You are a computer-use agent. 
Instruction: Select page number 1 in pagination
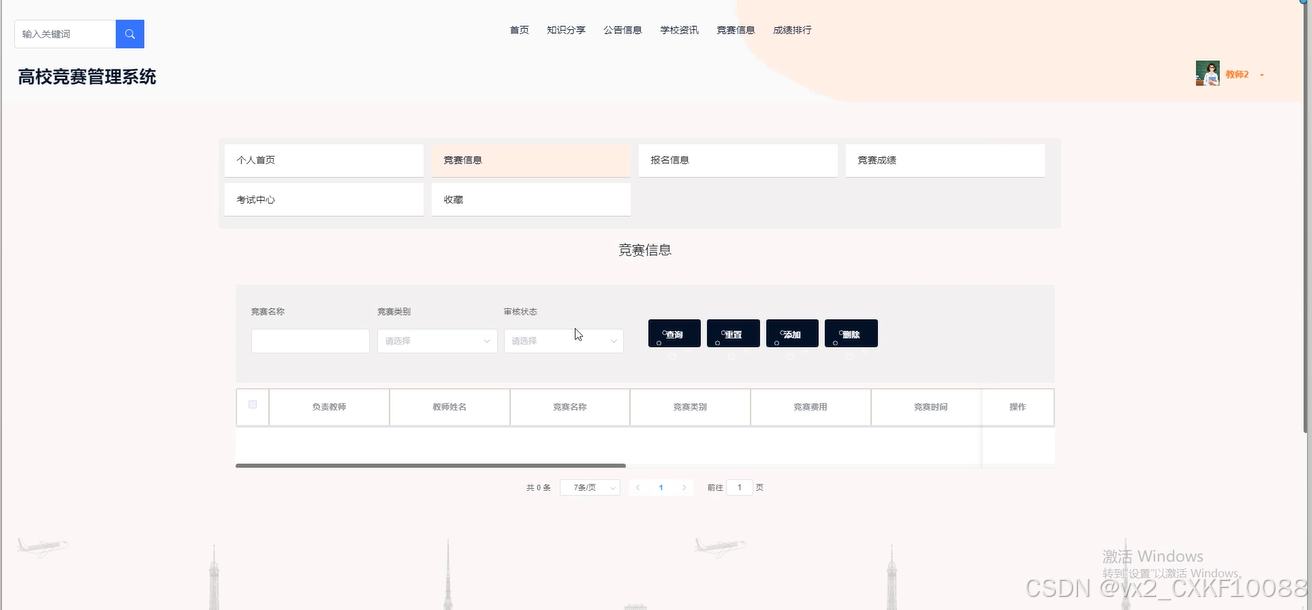coord(661,487)
